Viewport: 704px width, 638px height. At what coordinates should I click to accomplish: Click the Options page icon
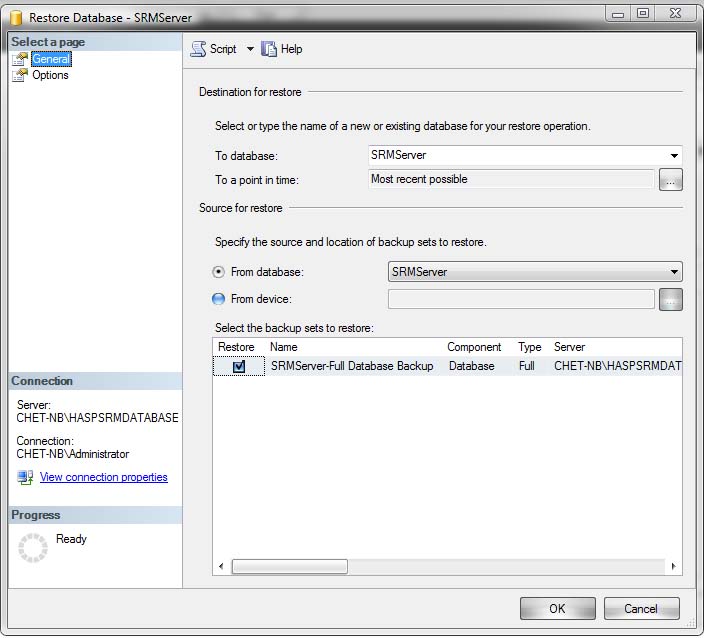pos(20,75)
